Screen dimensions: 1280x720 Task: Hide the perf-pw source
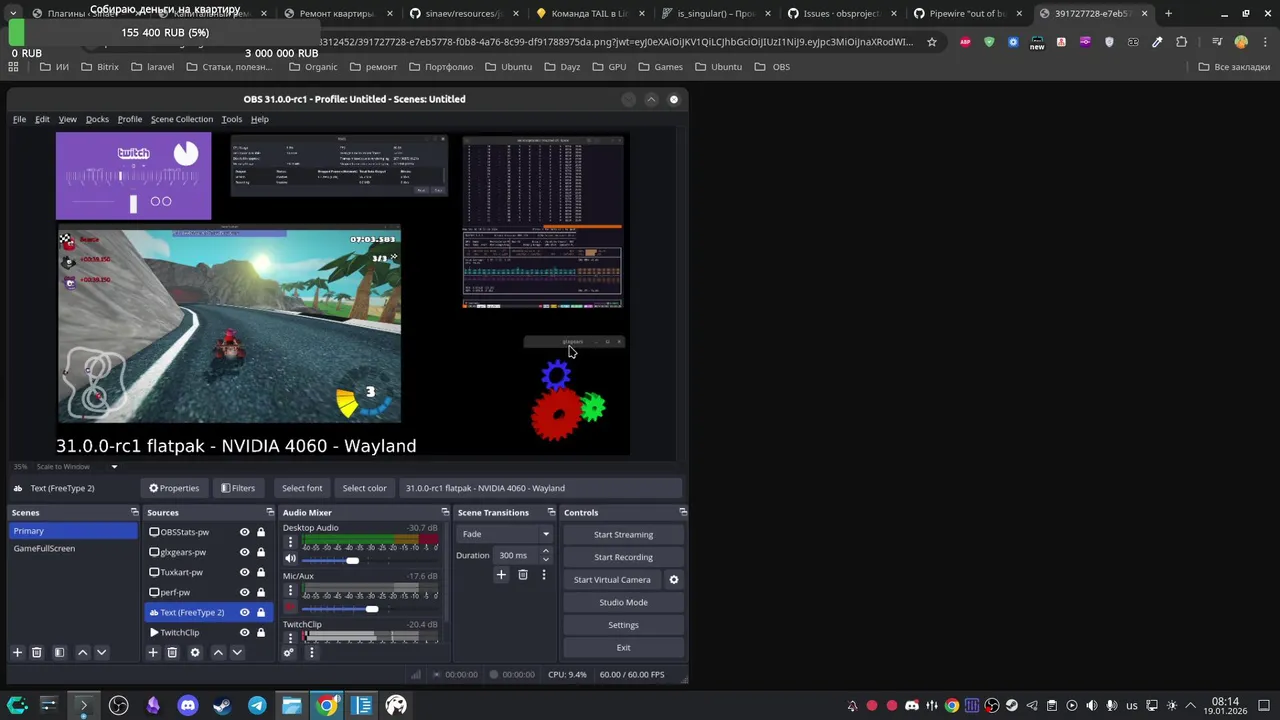[x=244, y=592]
